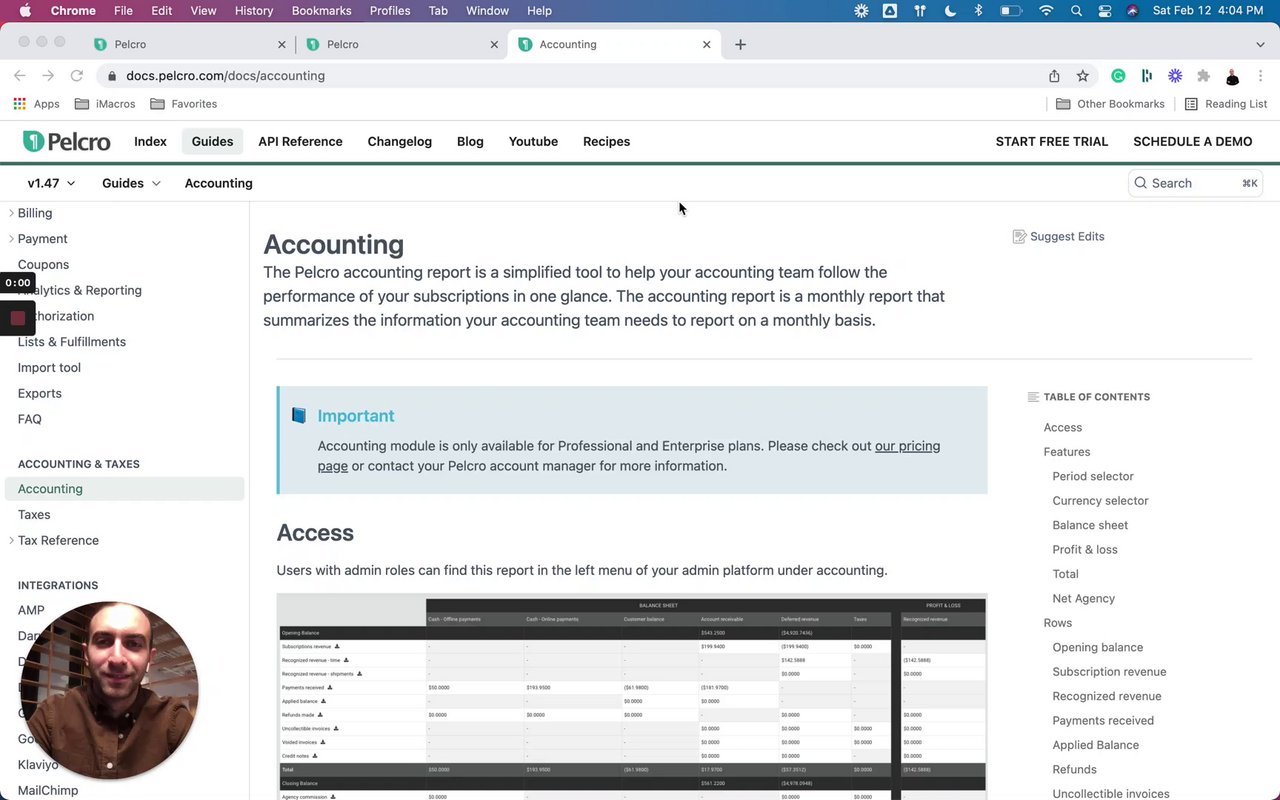Stop recording with the red square button
The image size is (1280, 800).
(17, 318)
